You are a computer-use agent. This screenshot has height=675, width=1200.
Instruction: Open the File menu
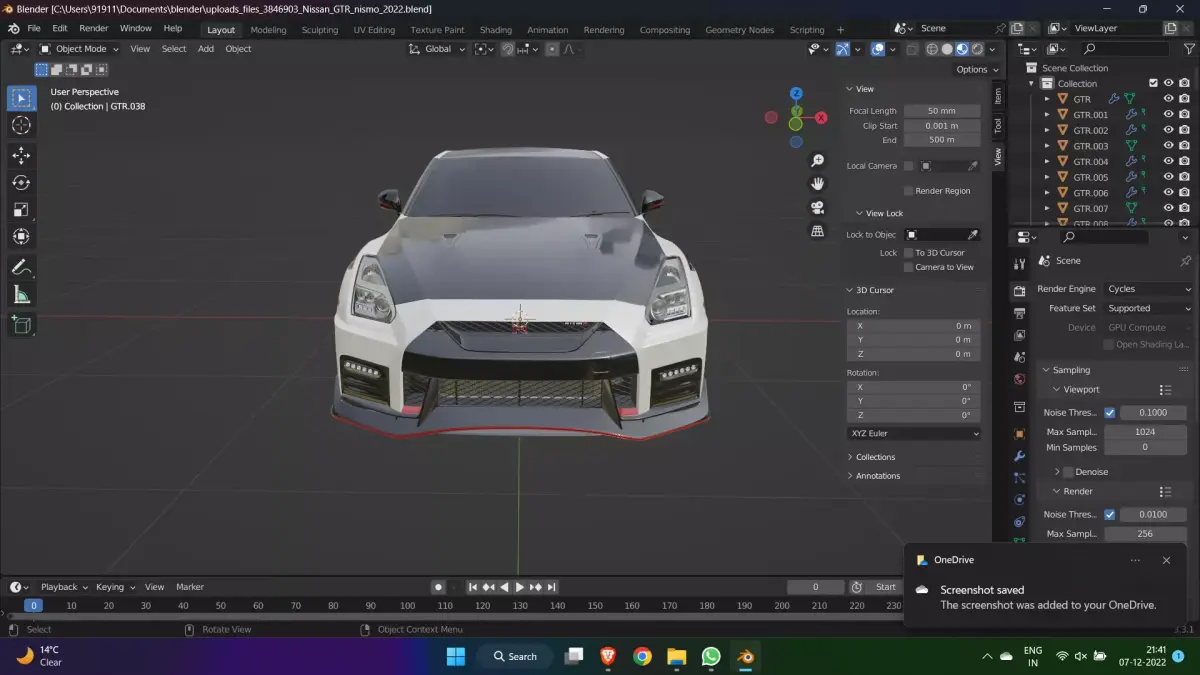click(x=34, y=28)
